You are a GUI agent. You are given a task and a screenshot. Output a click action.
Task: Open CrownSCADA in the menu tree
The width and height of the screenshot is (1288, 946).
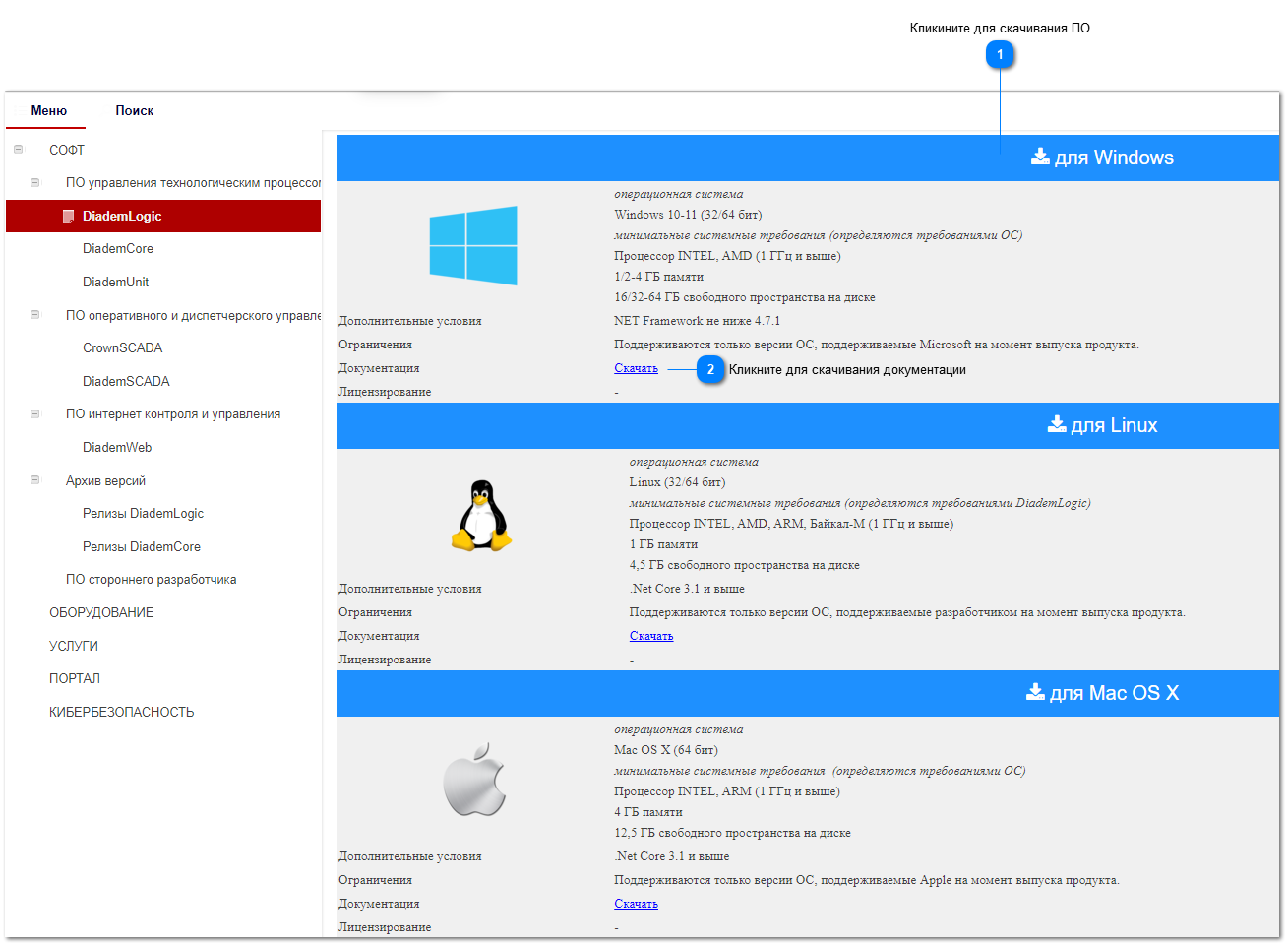point(123,347)
